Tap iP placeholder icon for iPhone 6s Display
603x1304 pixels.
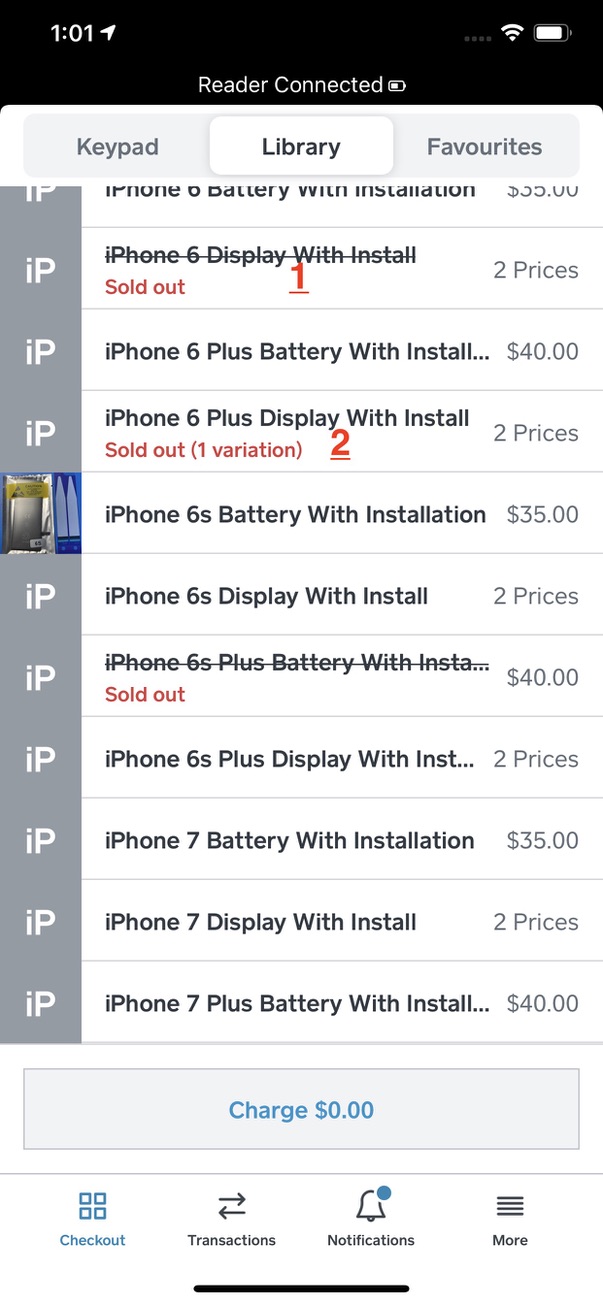click(x=40, y=596)
